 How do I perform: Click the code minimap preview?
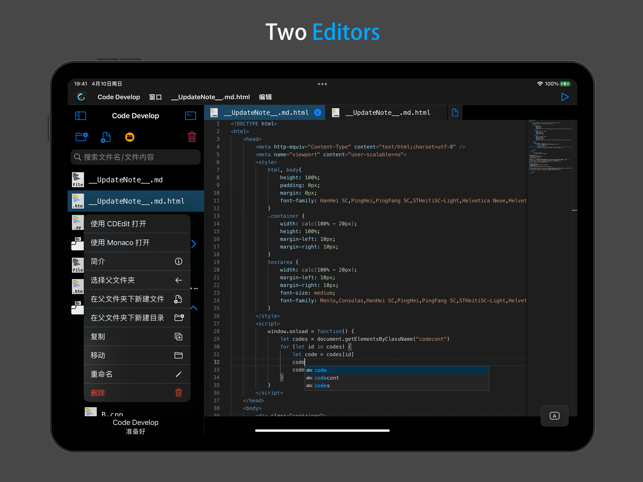[550, 146]
